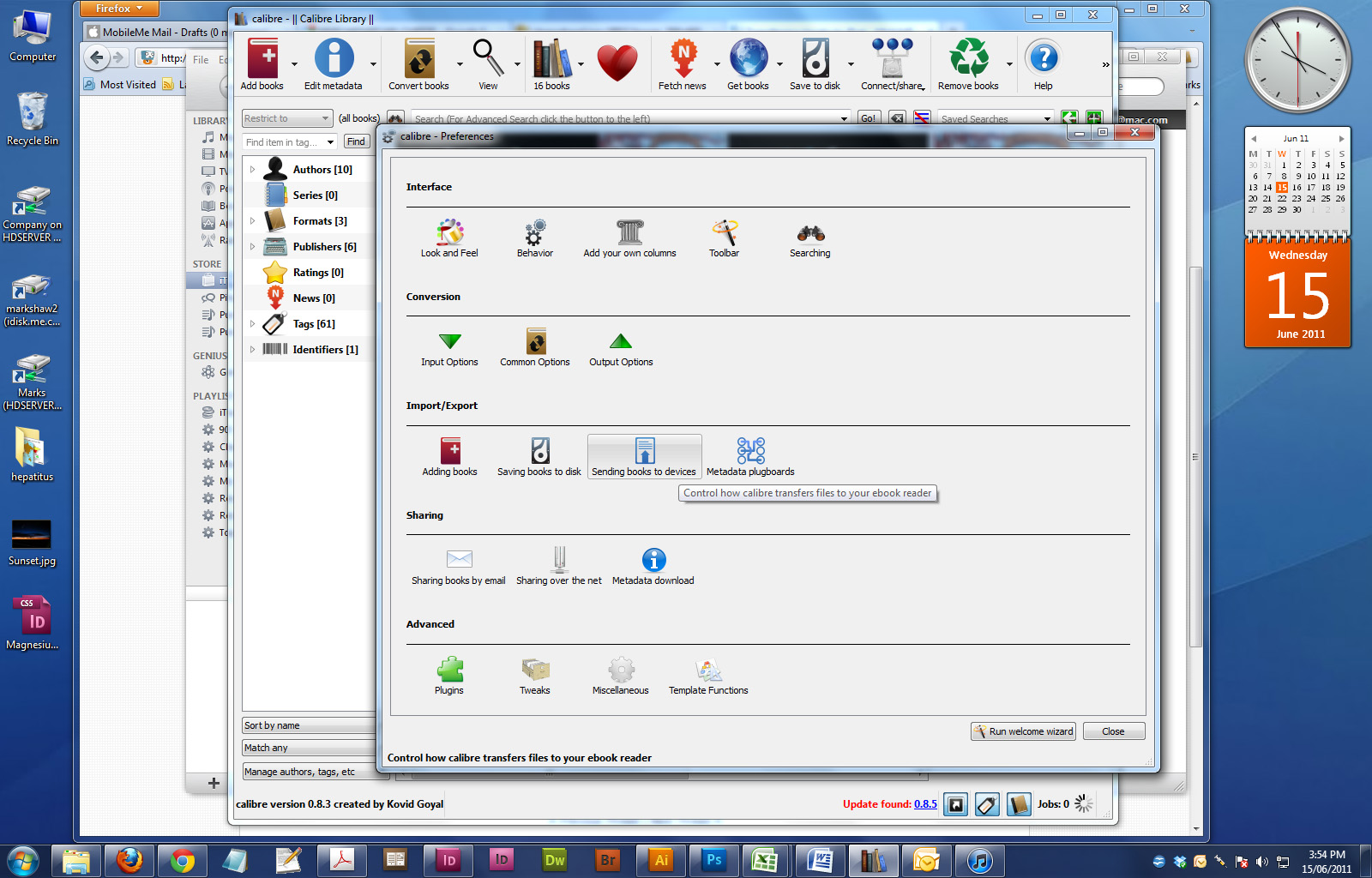This screenshot has height=878, width=1372.
Task: Open Add books dropdown arrow
Action: point(294,64)
